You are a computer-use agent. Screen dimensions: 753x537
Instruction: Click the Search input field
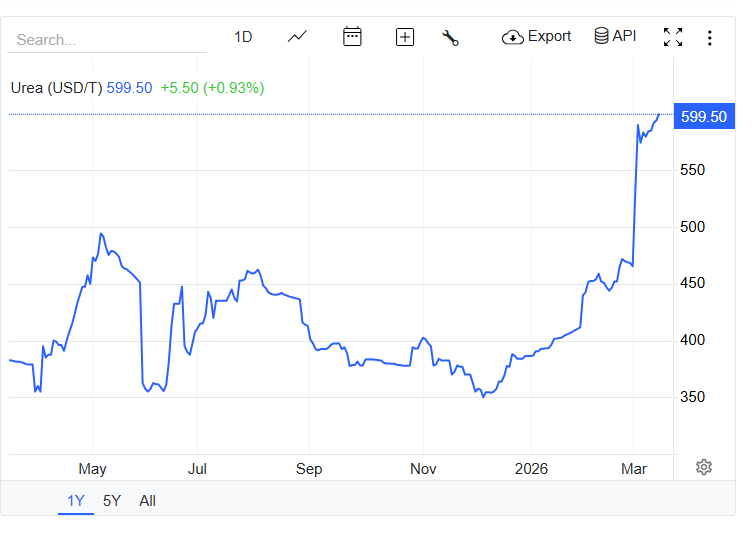(x=106, y=40)
